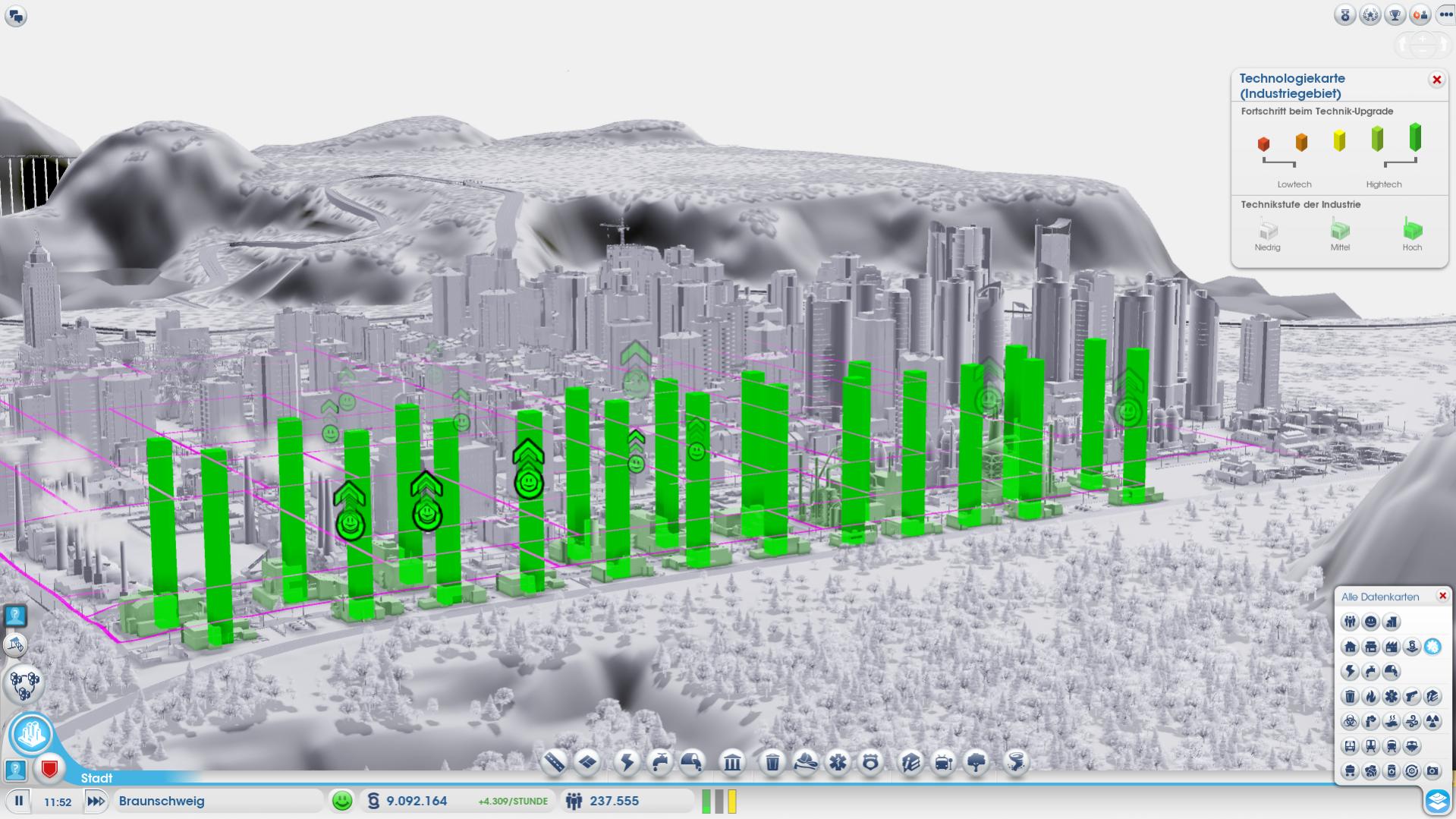Show the Bus transit data map
1456x819 pixels.
(1350, 747)
